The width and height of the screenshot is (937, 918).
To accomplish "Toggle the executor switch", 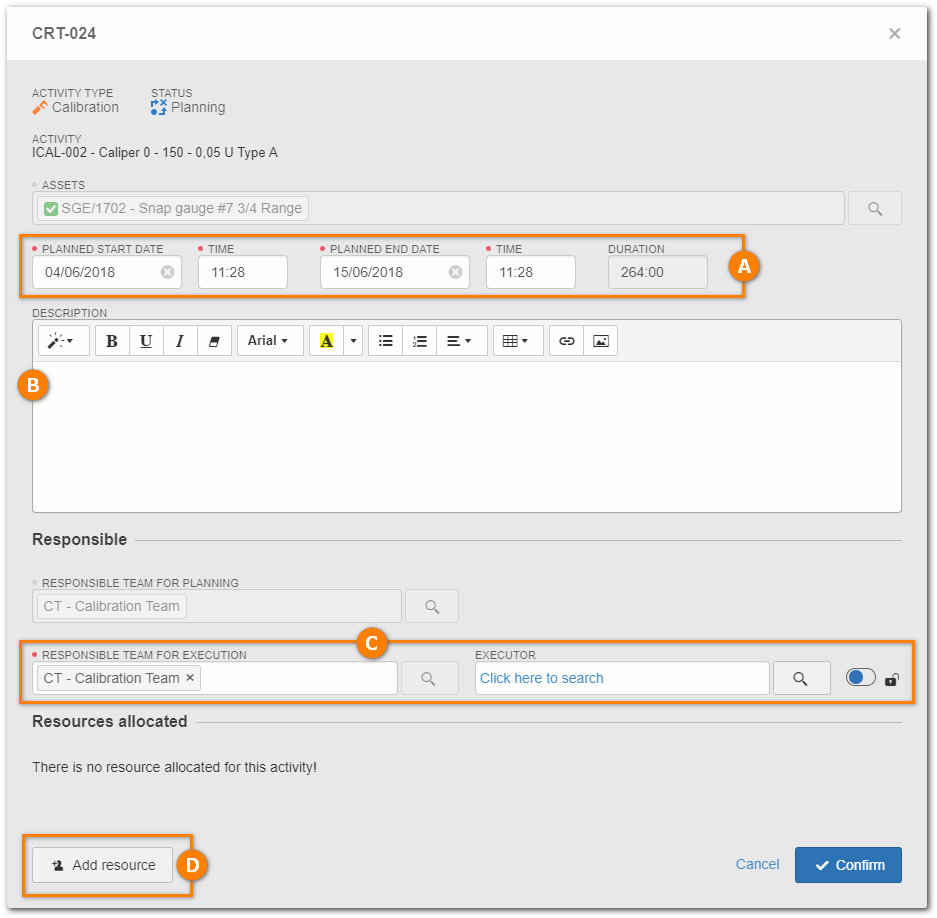I will [x=861, y=677].
